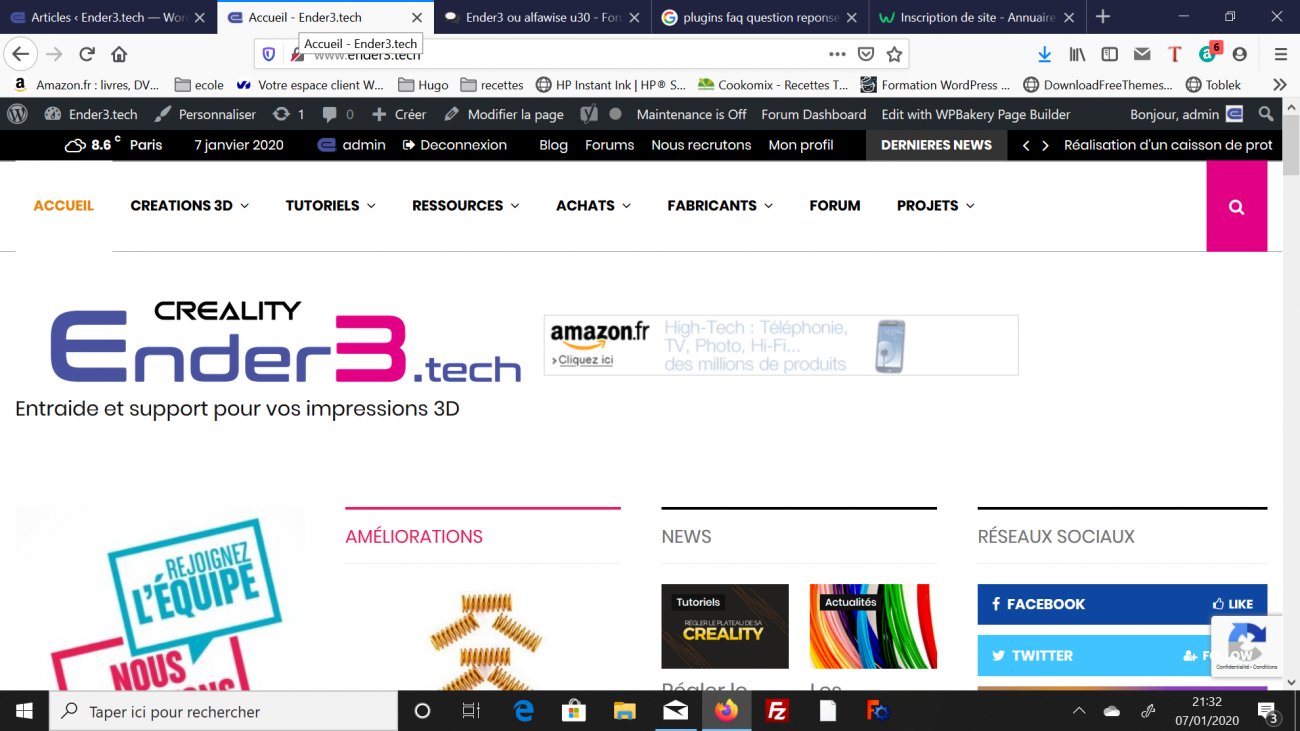Click the admin bar search magnifier
This screenshot has width=1300, height=731.
1266,114
